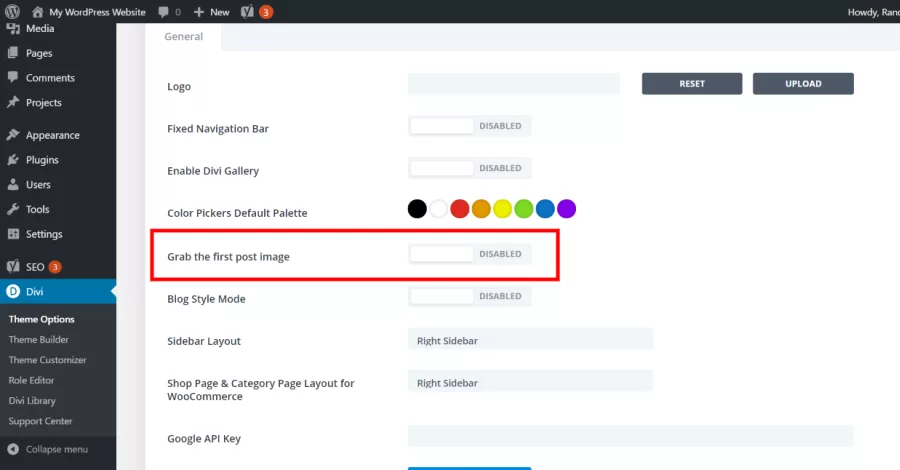Viewport: 900px width, 470px height.
Task: Open the Plugins menu label
Action: pos(42,160)
